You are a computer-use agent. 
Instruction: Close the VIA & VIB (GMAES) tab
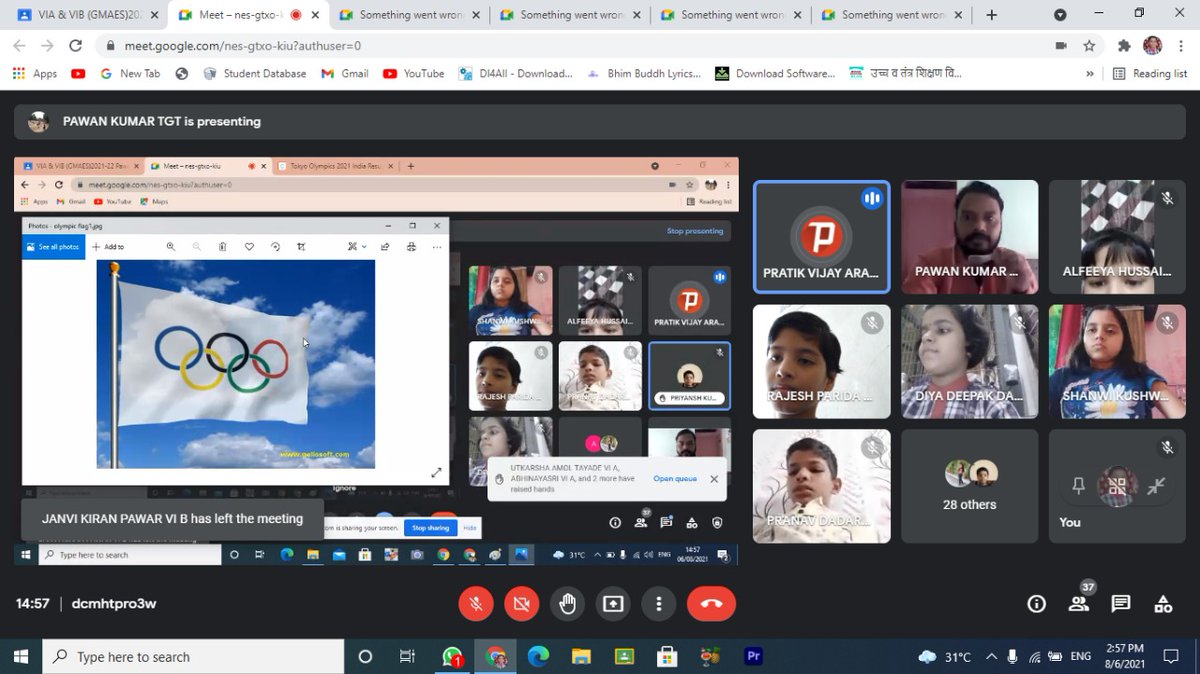[154, 15]
